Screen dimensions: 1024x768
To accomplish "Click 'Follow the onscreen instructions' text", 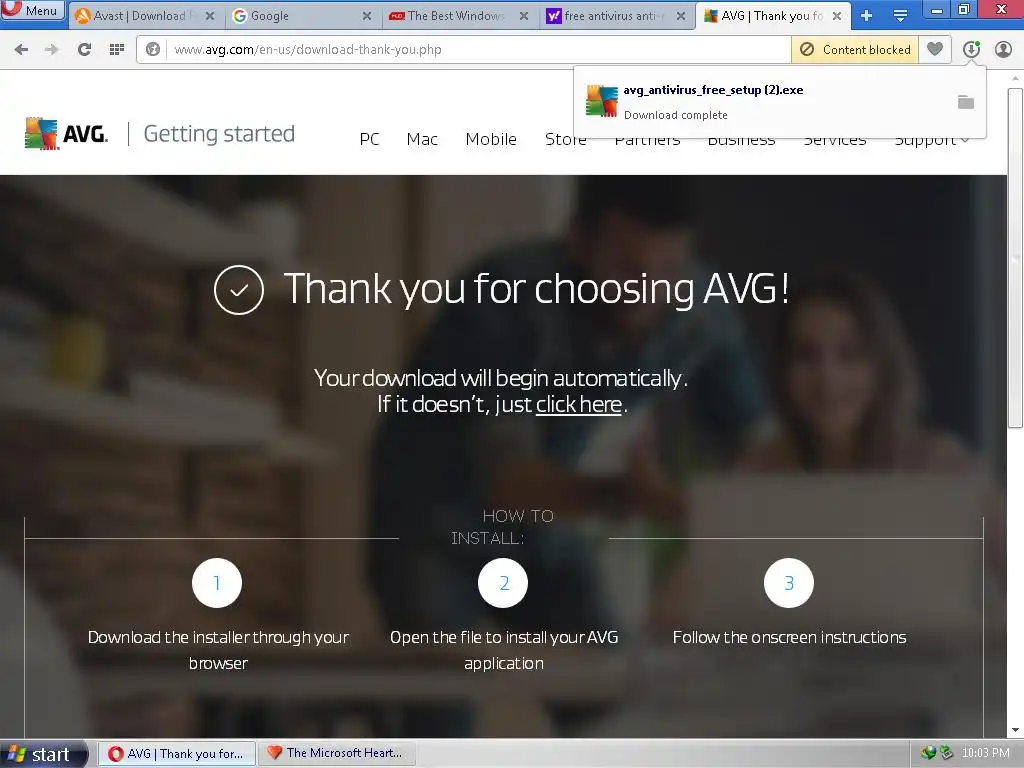I will pyautogui.click(x=790, y=637).
